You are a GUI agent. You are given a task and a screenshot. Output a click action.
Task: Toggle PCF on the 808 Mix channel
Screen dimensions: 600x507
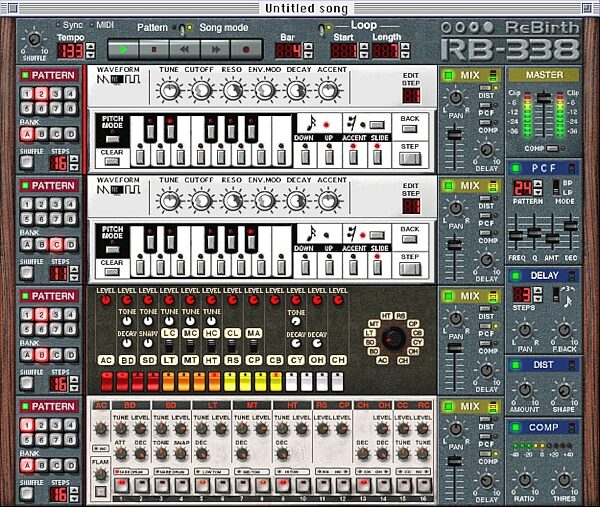[x=486, y=326]
